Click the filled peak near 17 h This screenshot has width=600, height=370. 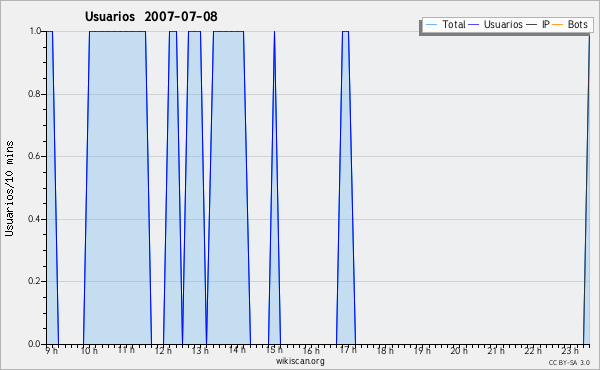346,187
